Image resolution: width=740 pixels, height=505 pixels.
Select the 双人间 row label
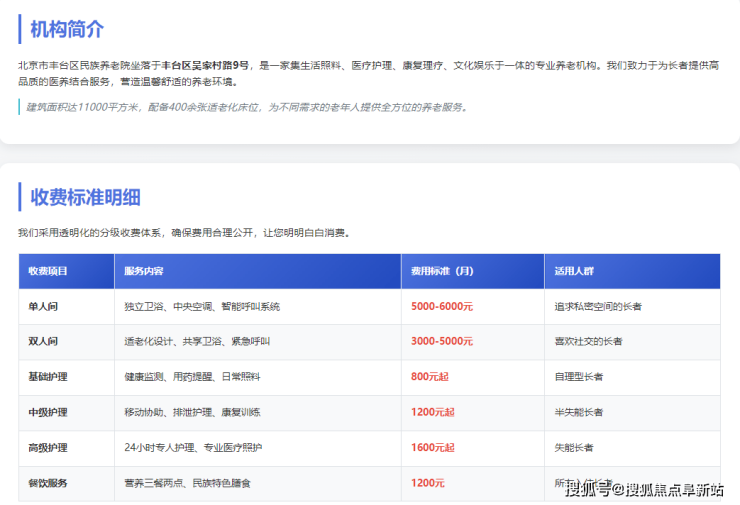43,341
